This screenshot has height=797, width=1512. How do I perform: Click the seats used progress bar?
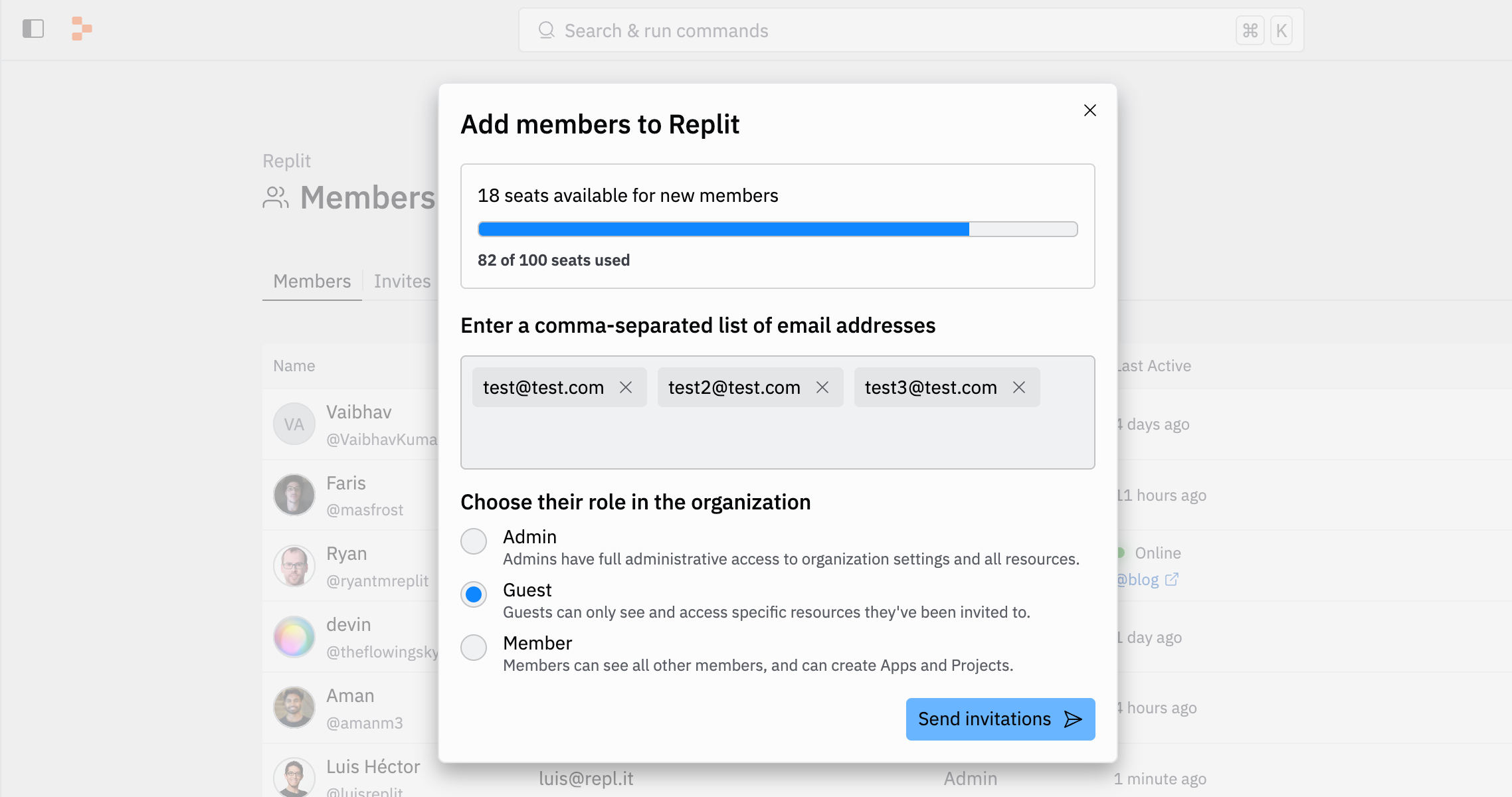tap(778, 229)
